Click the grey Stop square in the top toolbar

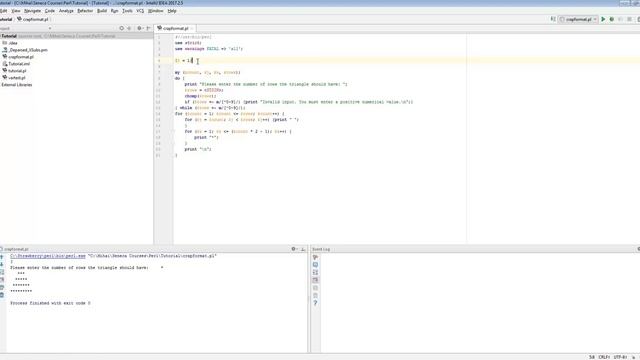pos(629,19)
